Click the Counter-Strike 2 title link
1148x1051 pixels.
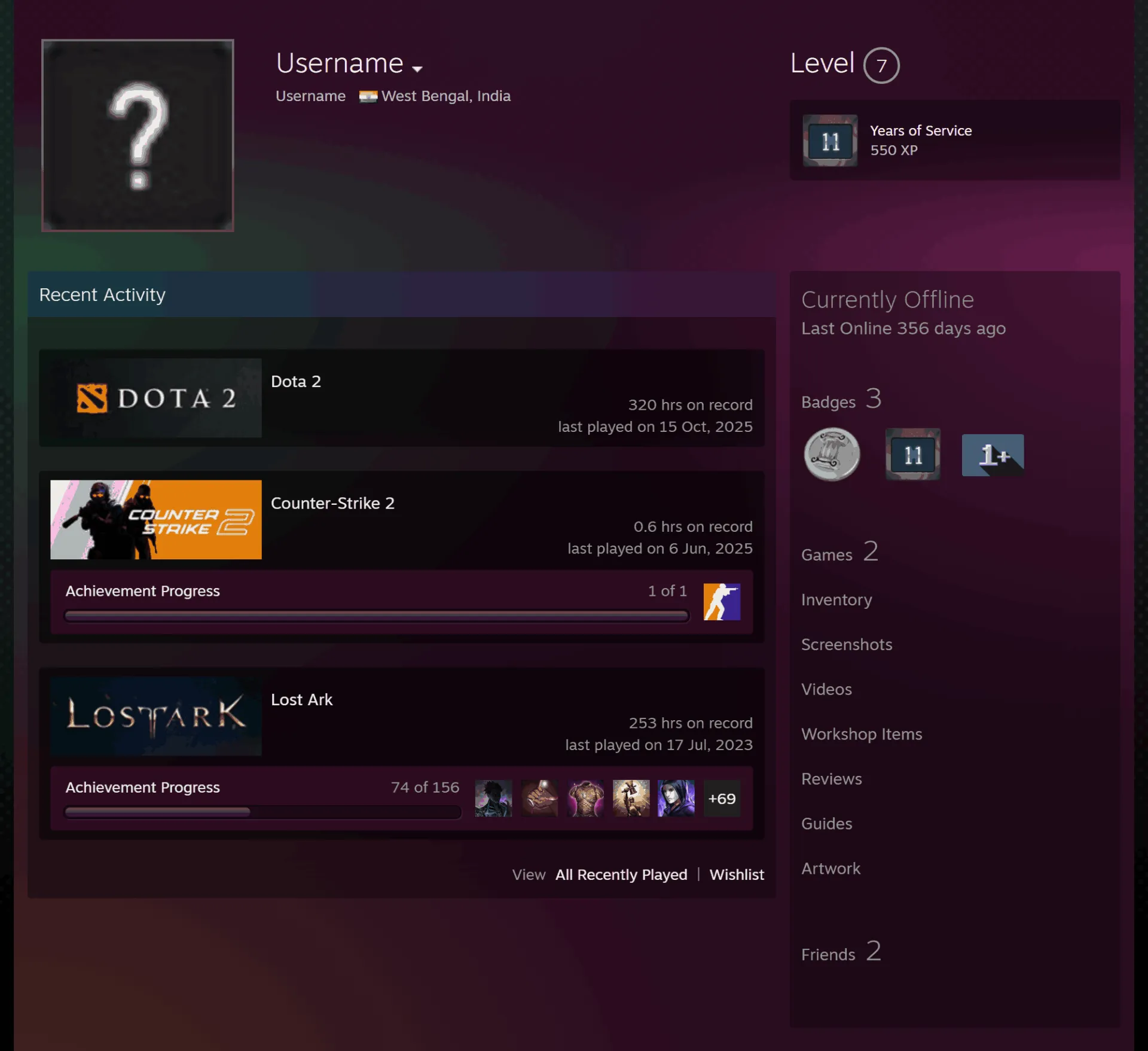pos(332,503)
